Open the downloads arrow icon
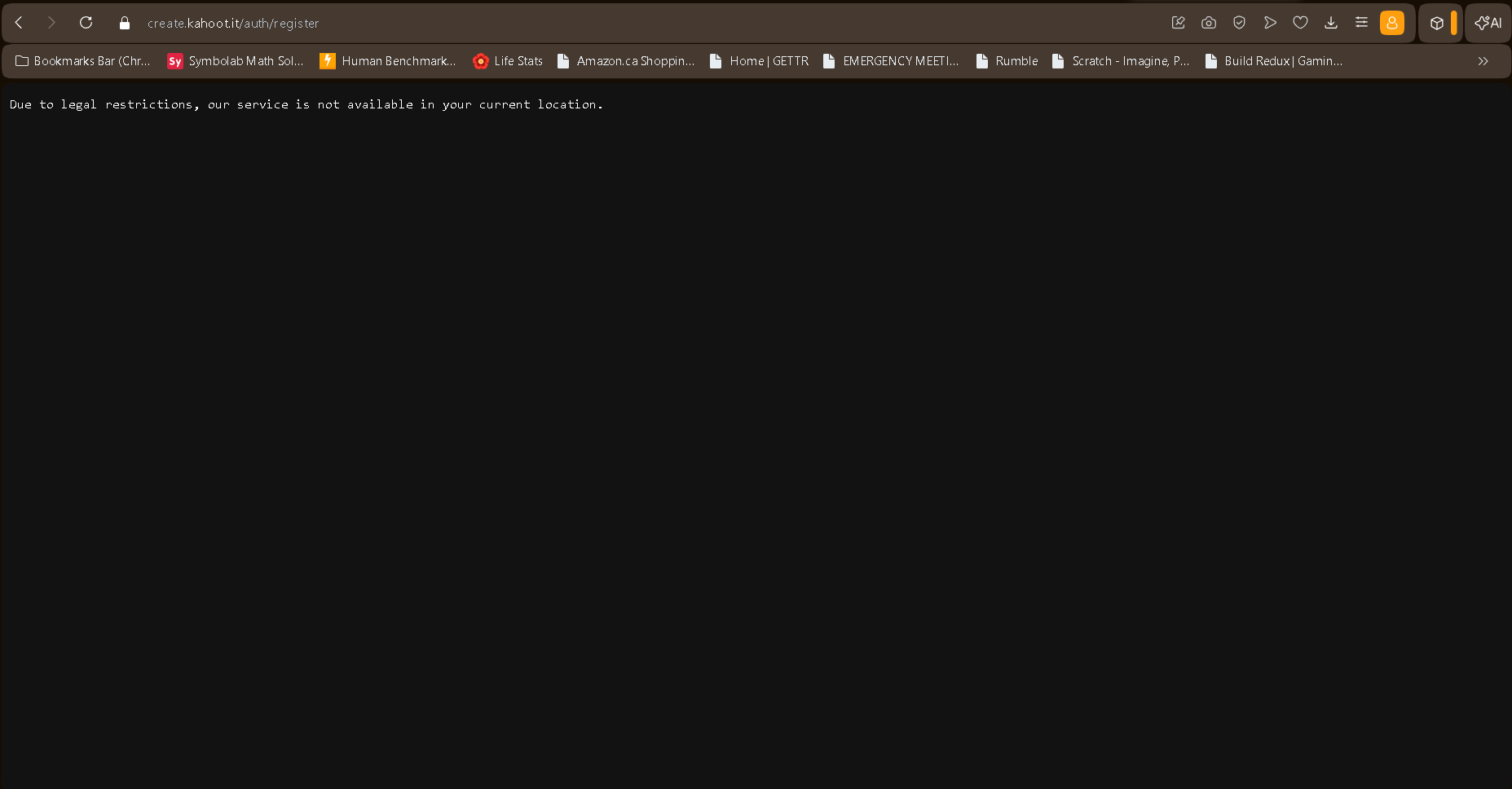This screenshot has height=789, width=1512. click(1331, 23)
